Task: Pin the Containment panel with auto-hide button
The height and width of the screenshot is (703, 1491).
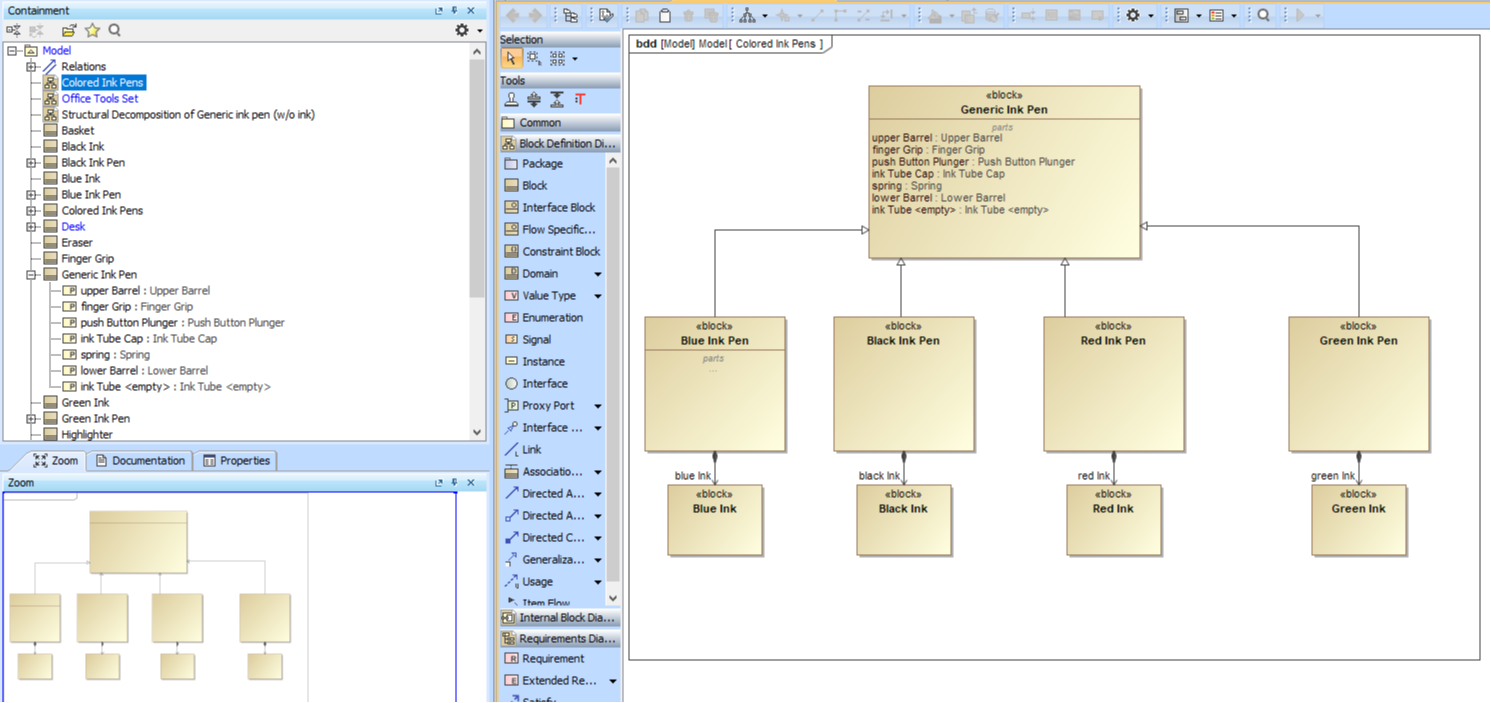Action: tap(455, 10)
